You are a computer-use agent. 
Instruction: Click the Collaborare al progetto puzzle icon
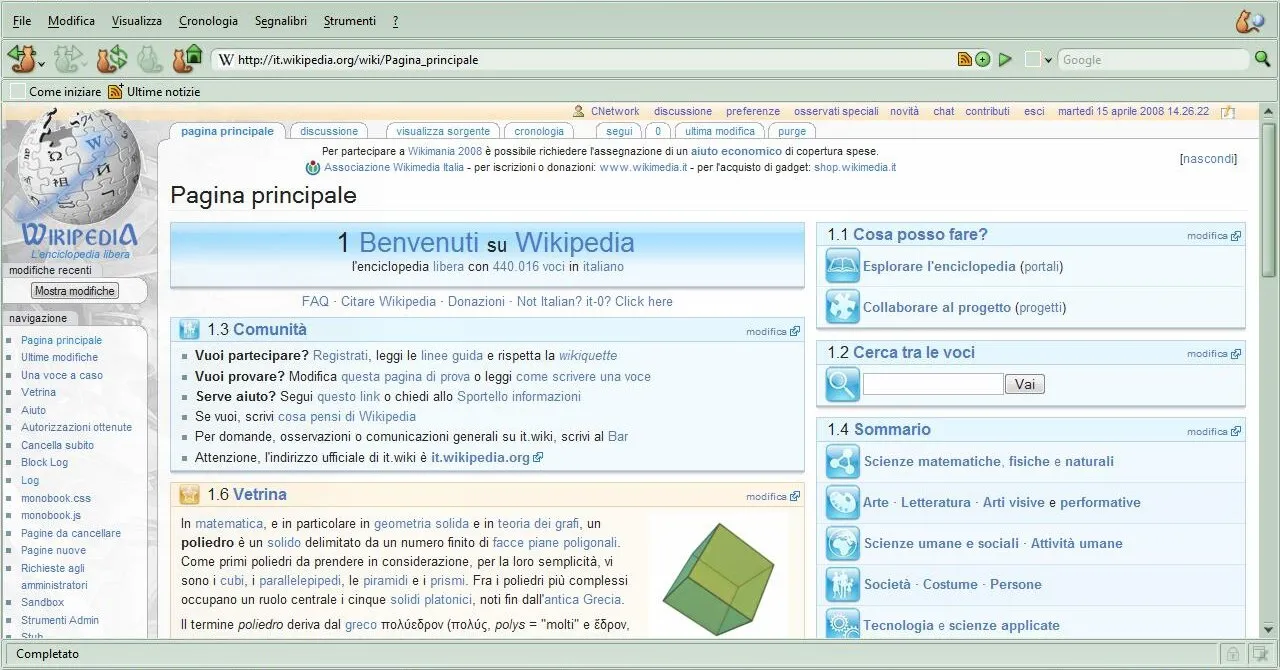(842, 307)
